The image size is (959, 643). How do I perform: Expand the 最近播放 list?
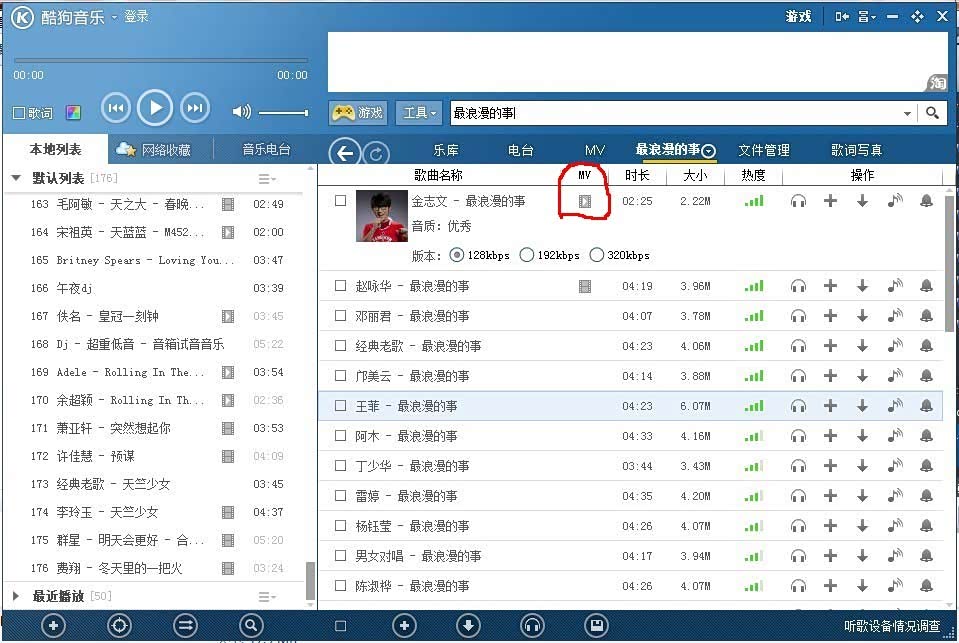(16, 596)
